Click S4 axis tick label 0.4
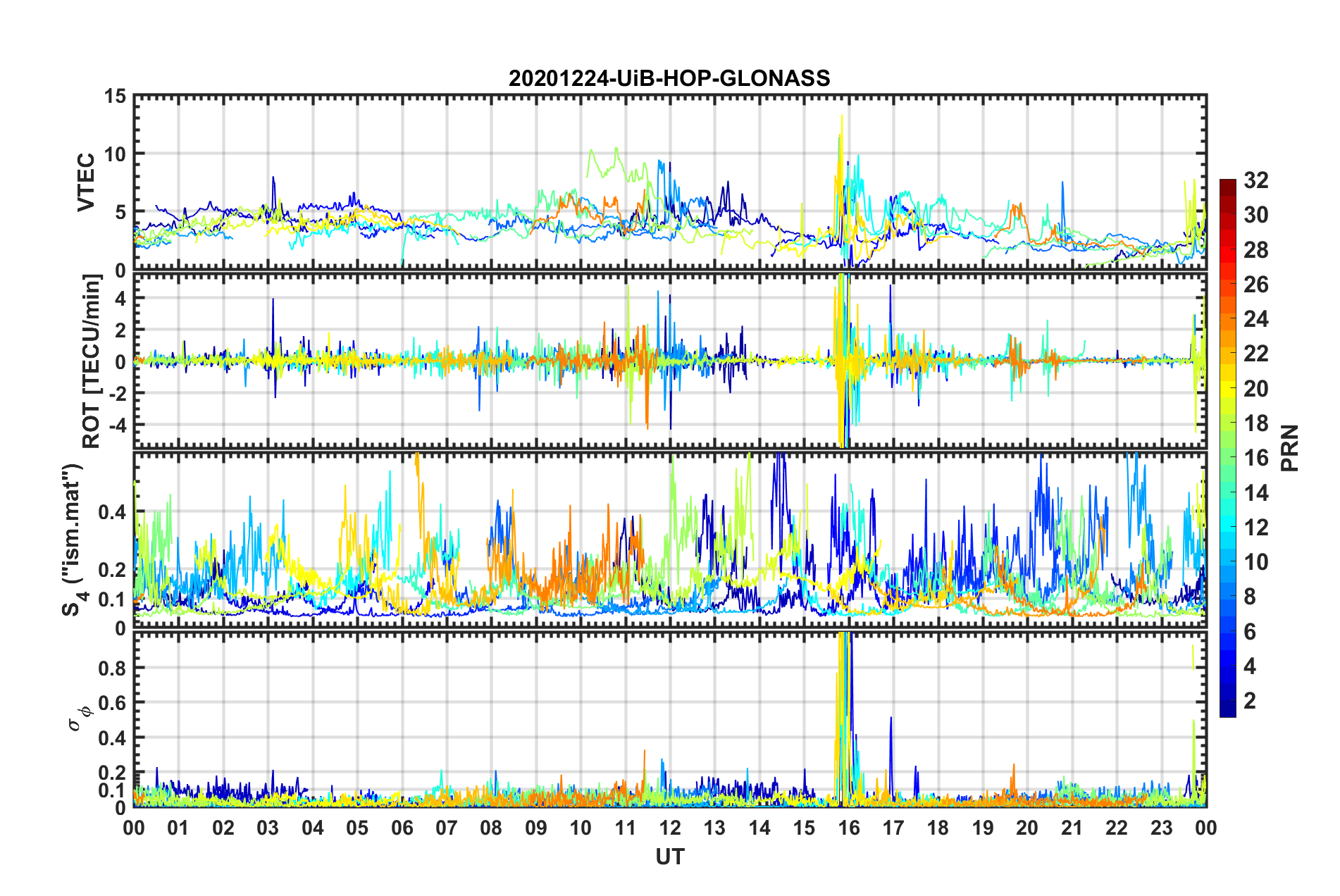This screenshot has width=1340, height=896. point(112,512)
